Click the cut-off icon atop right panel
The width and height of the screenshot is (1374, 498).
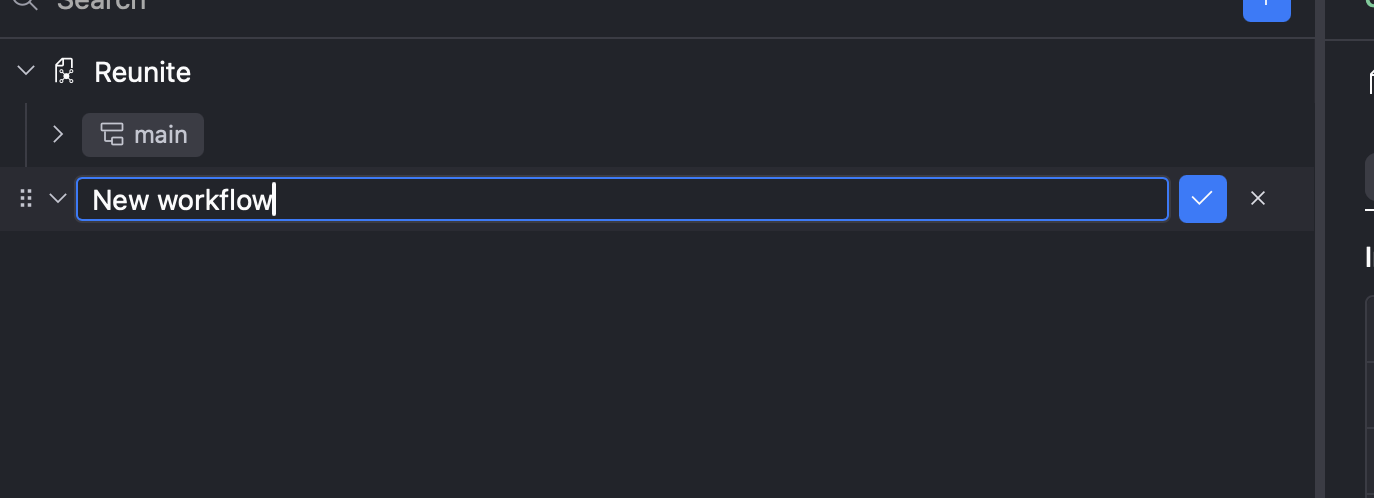coord(1370,82)
